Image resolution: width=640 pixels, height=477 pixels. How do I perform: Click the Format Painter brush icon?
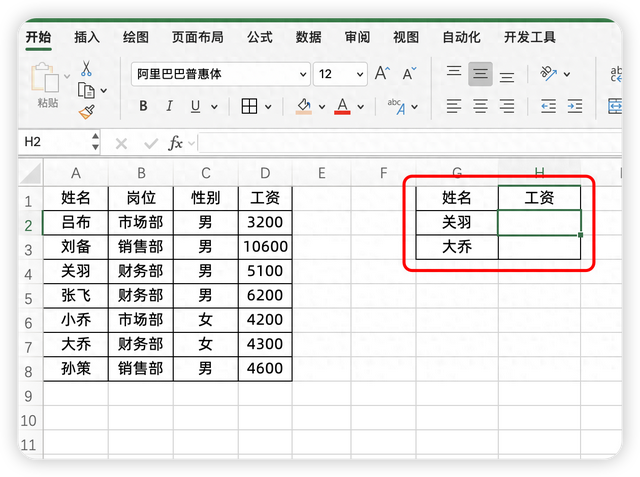(87, 112)
